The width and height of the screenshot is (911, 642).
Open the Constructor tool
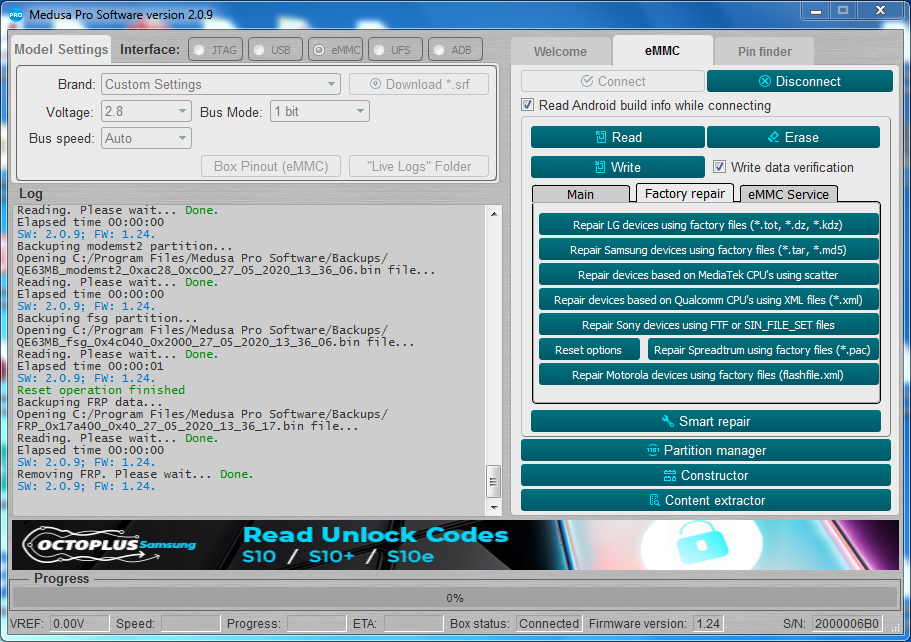705,475
